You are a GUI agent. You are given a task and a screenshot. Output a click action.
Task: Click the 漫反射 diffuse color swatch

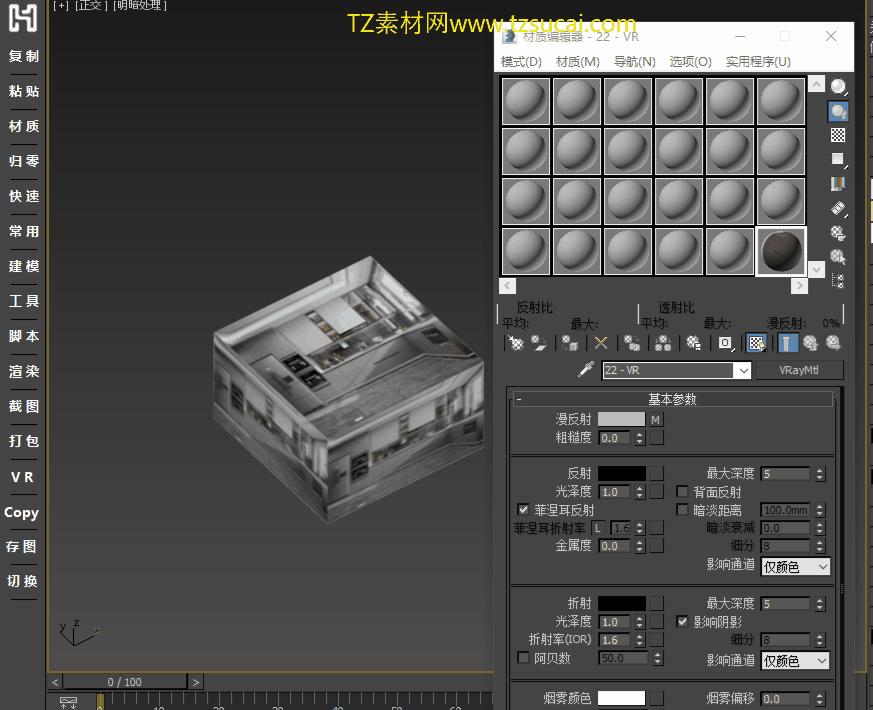(621, 420)
